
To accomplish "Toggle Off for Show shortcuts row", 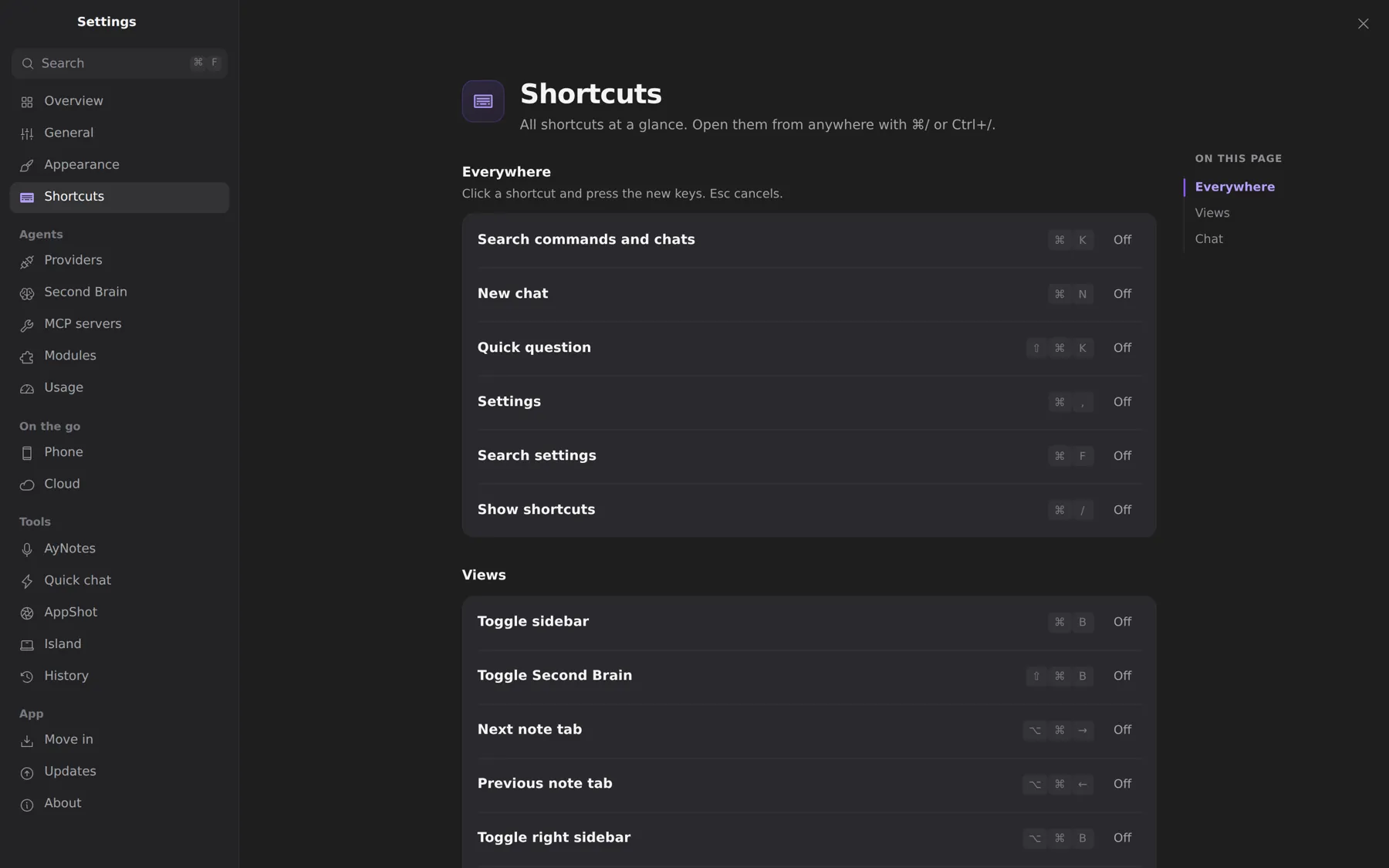I will pos(1122,510).
